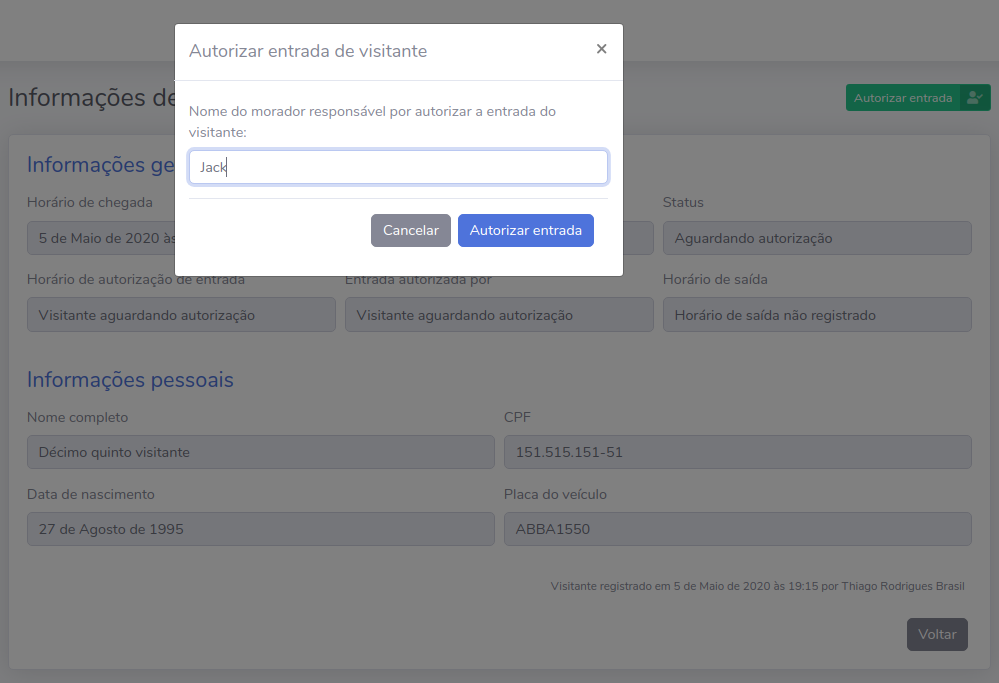Select the Status field Aguardando autorização

tap(817, 238)
